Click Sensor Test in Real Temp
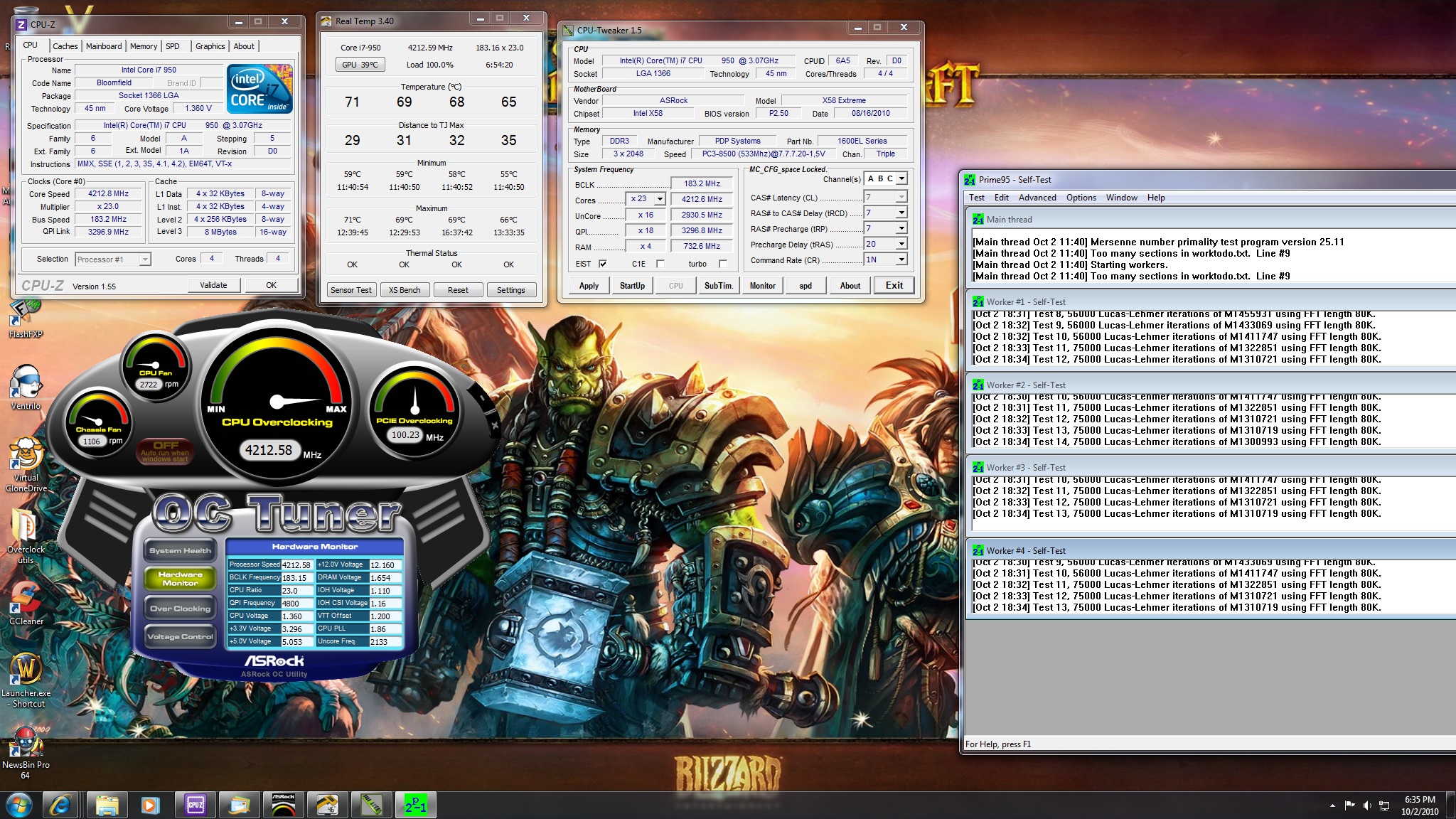1456x819 pixels. (x=351, y=290)
